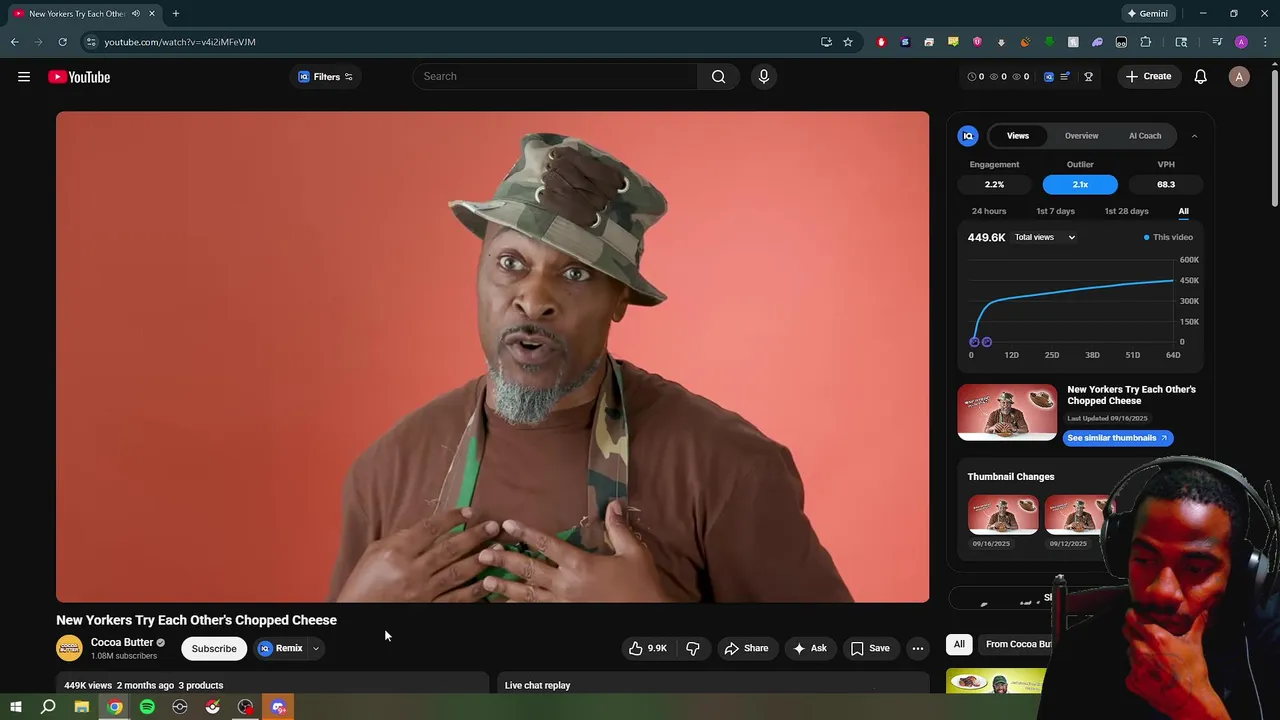
Task: Click the video title in vidIQ panel
Action: tap(1131, 395)
